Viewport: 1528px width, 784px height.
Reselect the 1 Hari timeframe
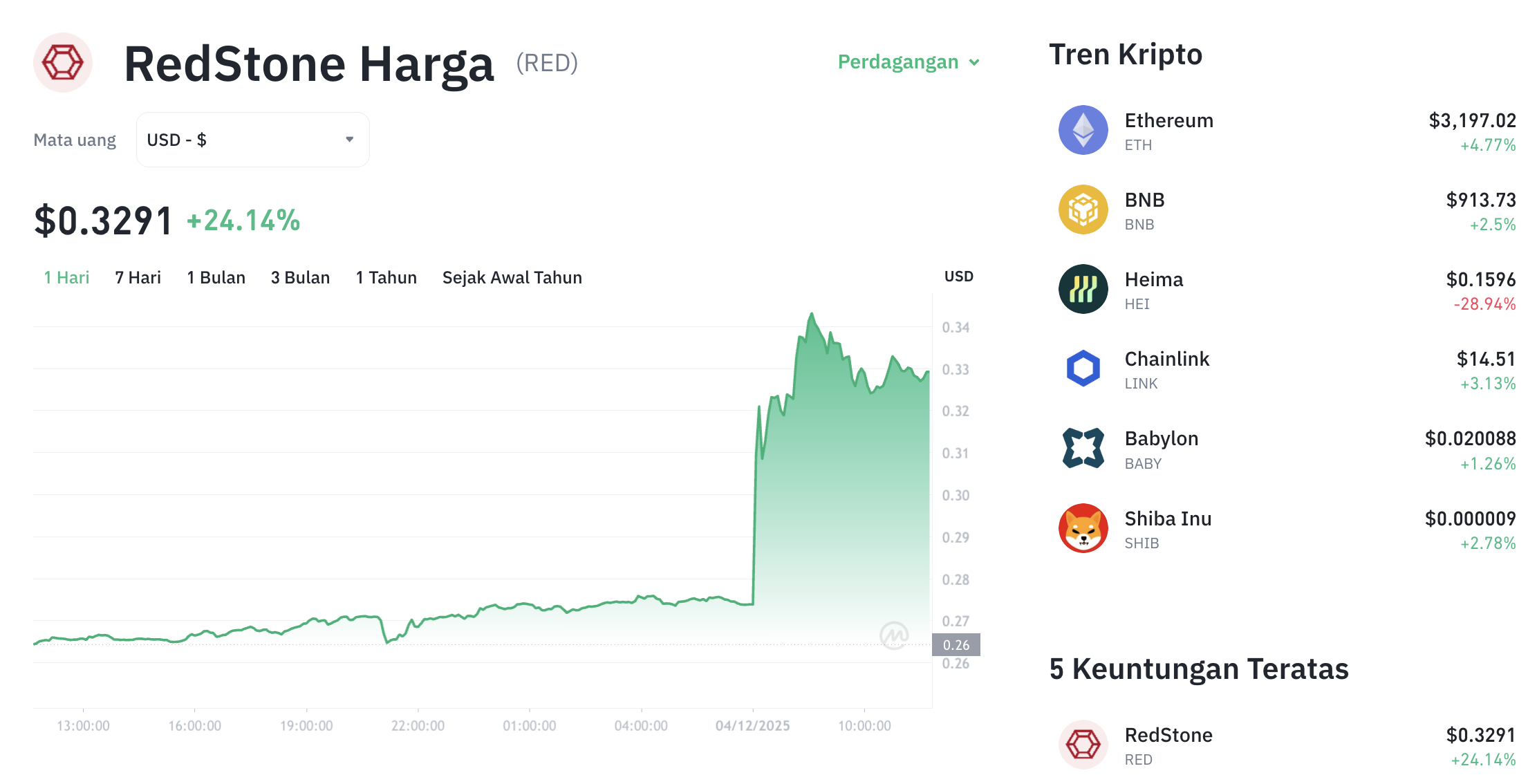point(66,277)
